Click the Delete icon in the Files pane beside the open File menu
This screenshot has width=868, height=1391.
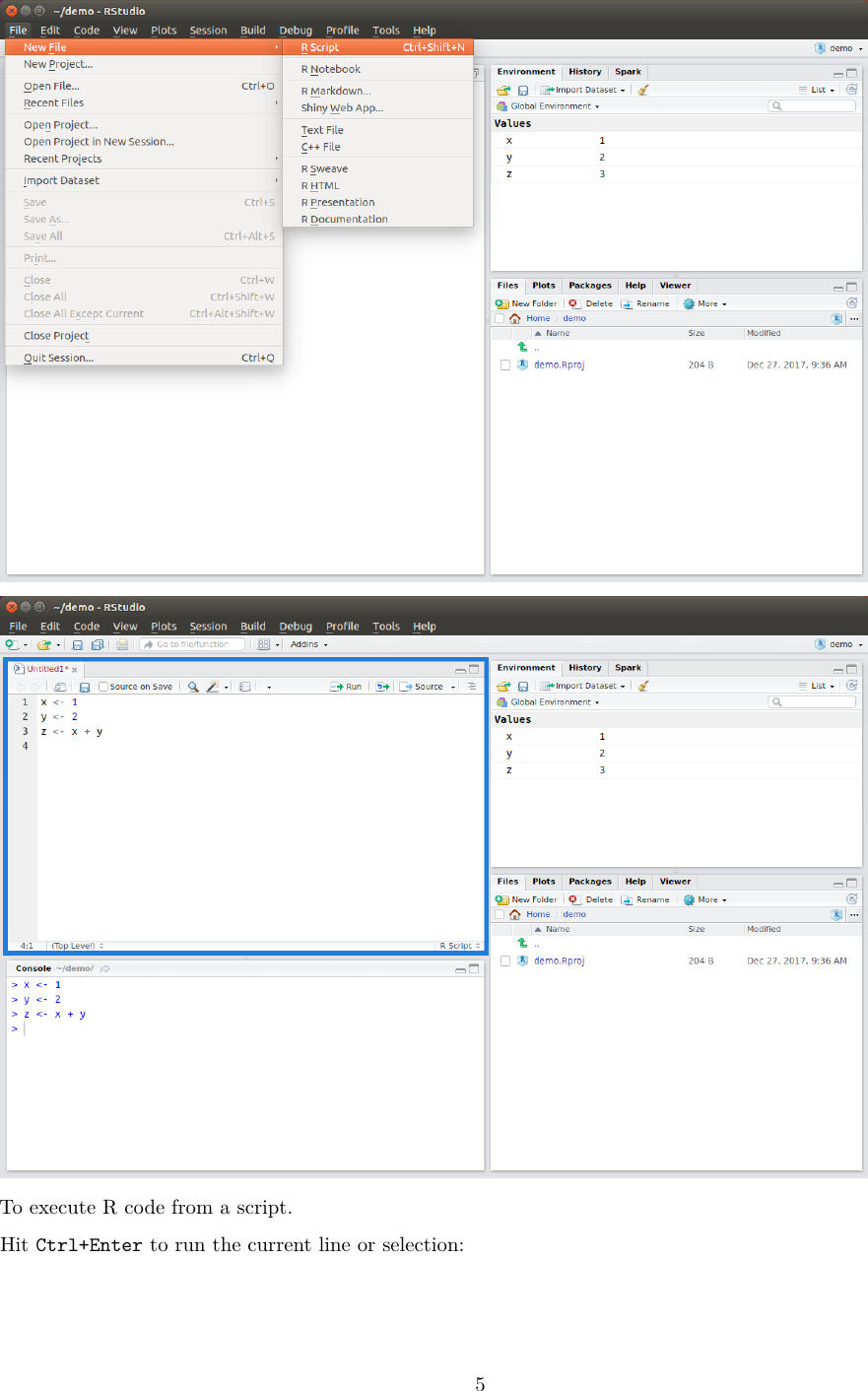click(x=573, y=303)
